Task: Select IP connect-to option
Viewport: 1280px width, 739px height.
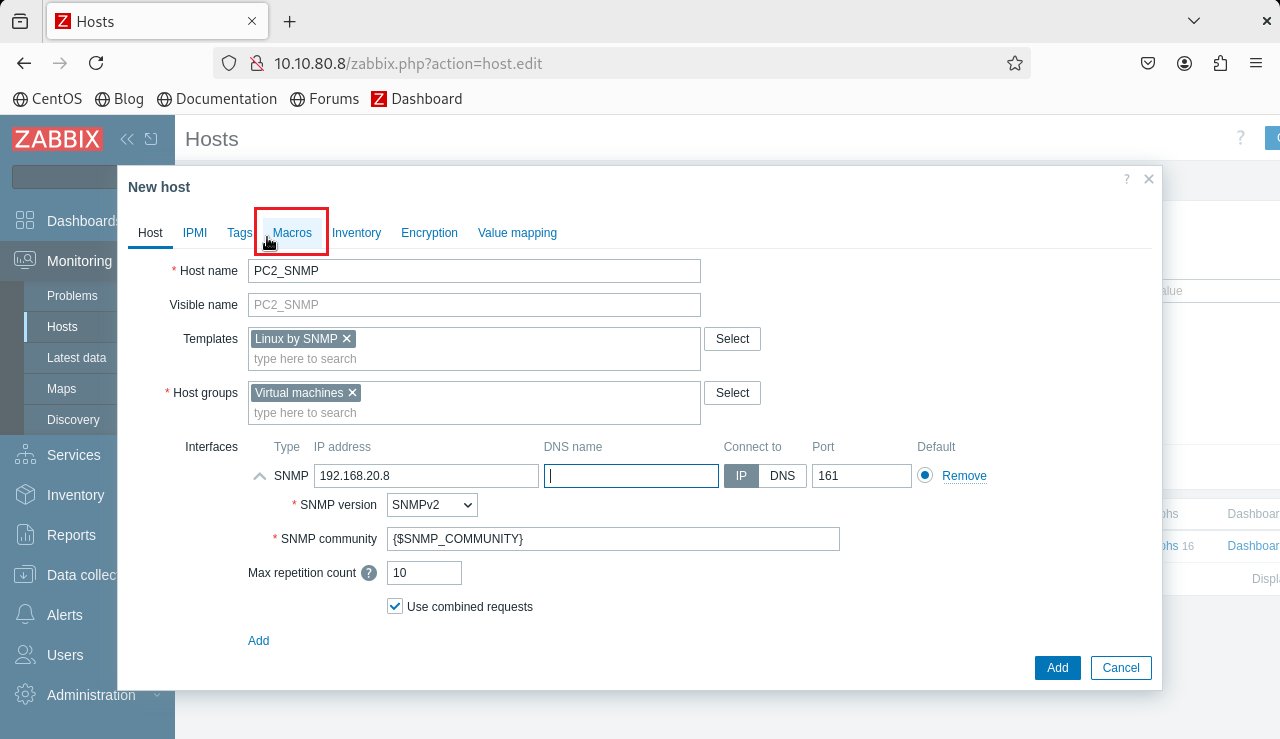Action: click(x=741, y=476)
